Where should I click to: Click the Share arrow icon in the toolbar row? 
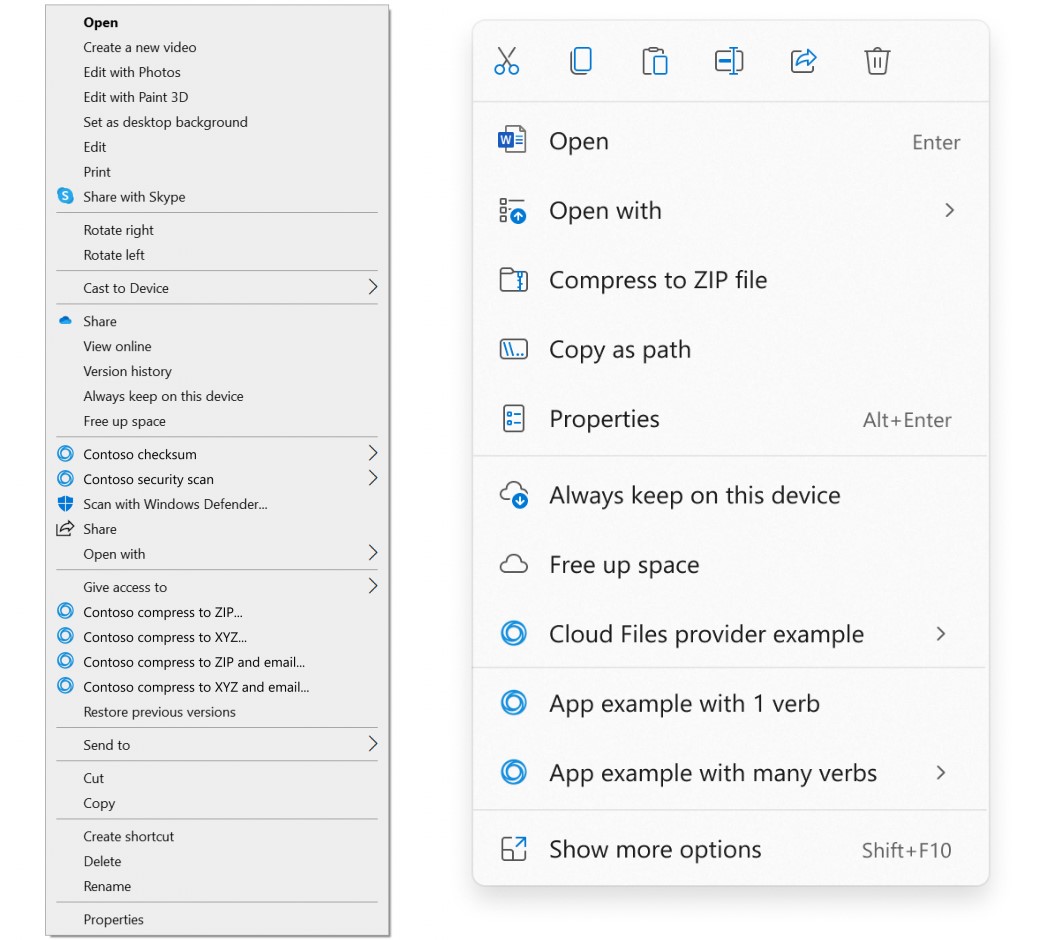click(x=803, y=61)
